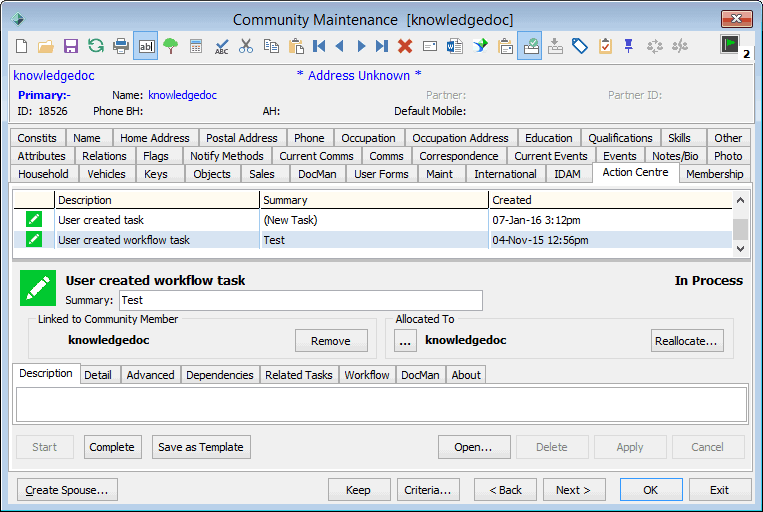This screenshot has height=512, width=763.
Task: Select the Membership tab
Action: pyautogui.click(x=714, y=174)
